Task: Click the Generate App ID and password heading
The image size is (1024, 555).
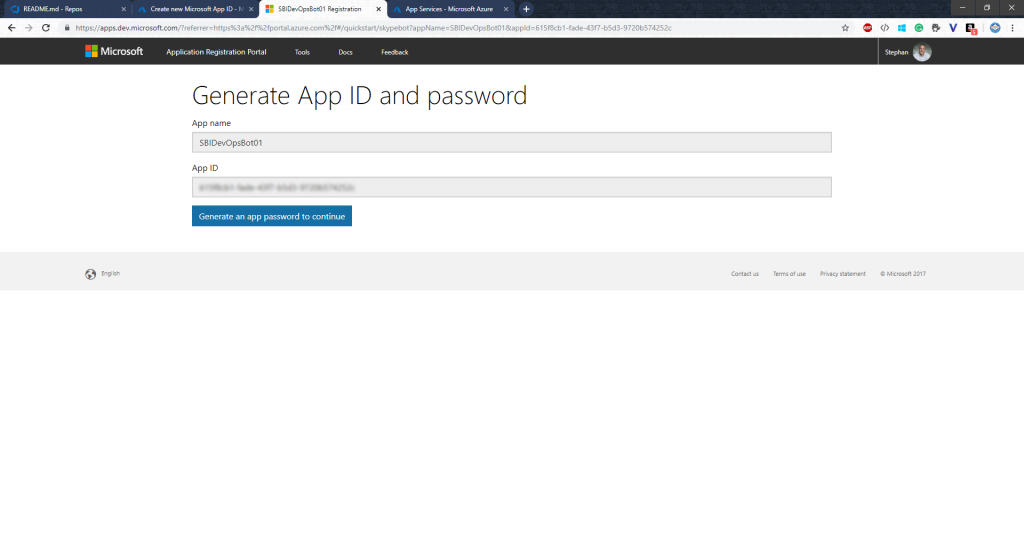Action: 359,95
